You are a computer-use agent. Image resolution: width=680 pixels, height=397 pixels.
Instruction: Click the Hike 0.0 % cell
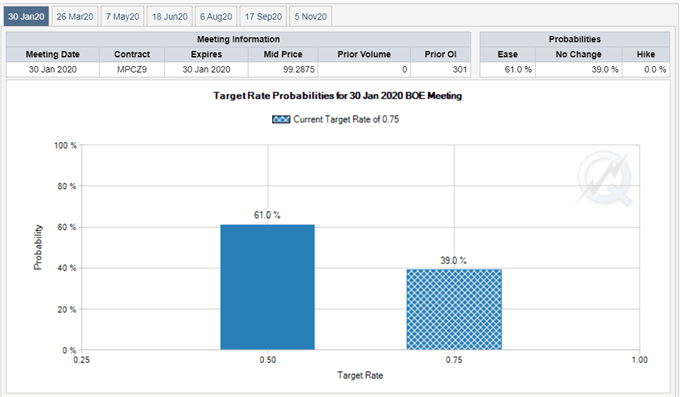click(646, 69)
